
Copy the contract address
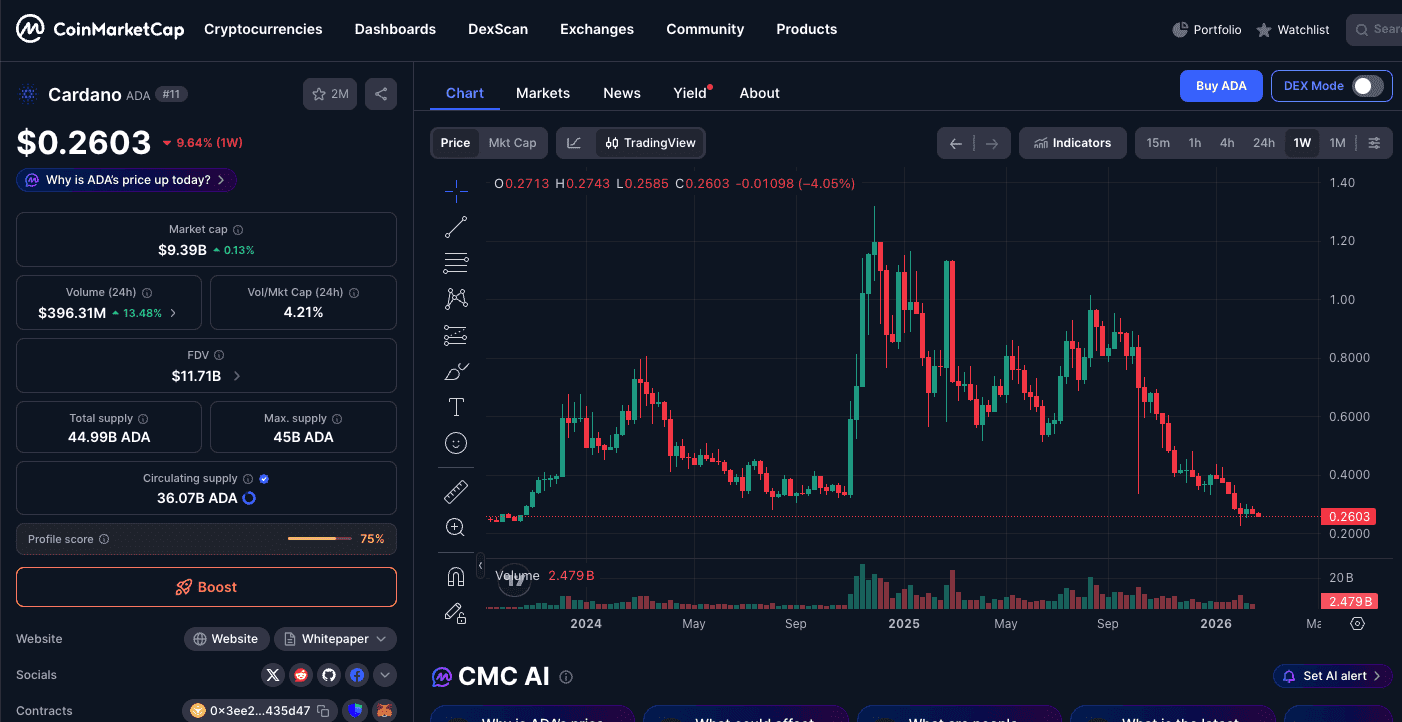pyautogui.click(x=323, y=711)
